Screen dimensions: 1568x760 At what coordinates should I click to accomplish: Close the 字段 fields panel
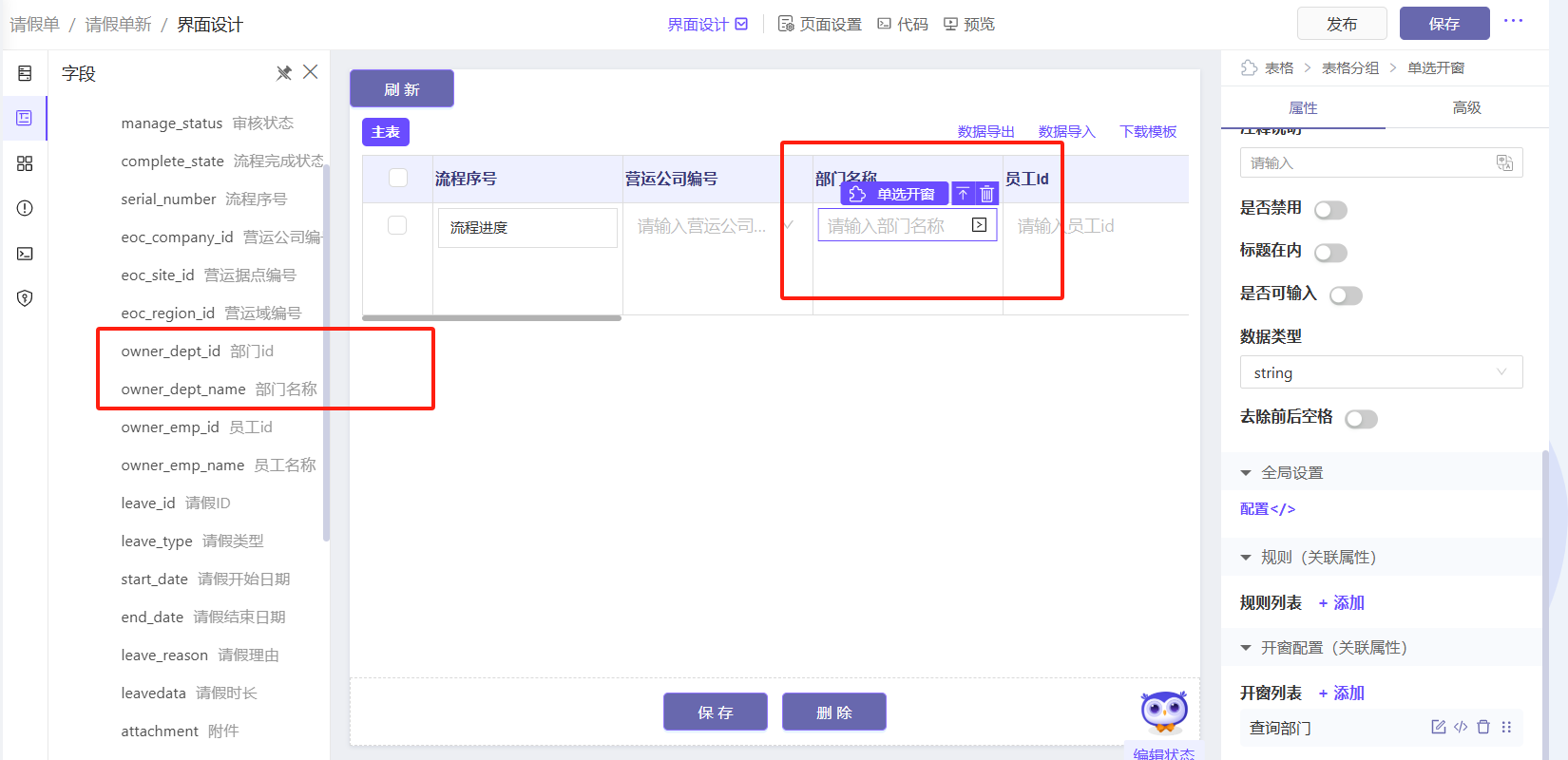click(310, 72)
